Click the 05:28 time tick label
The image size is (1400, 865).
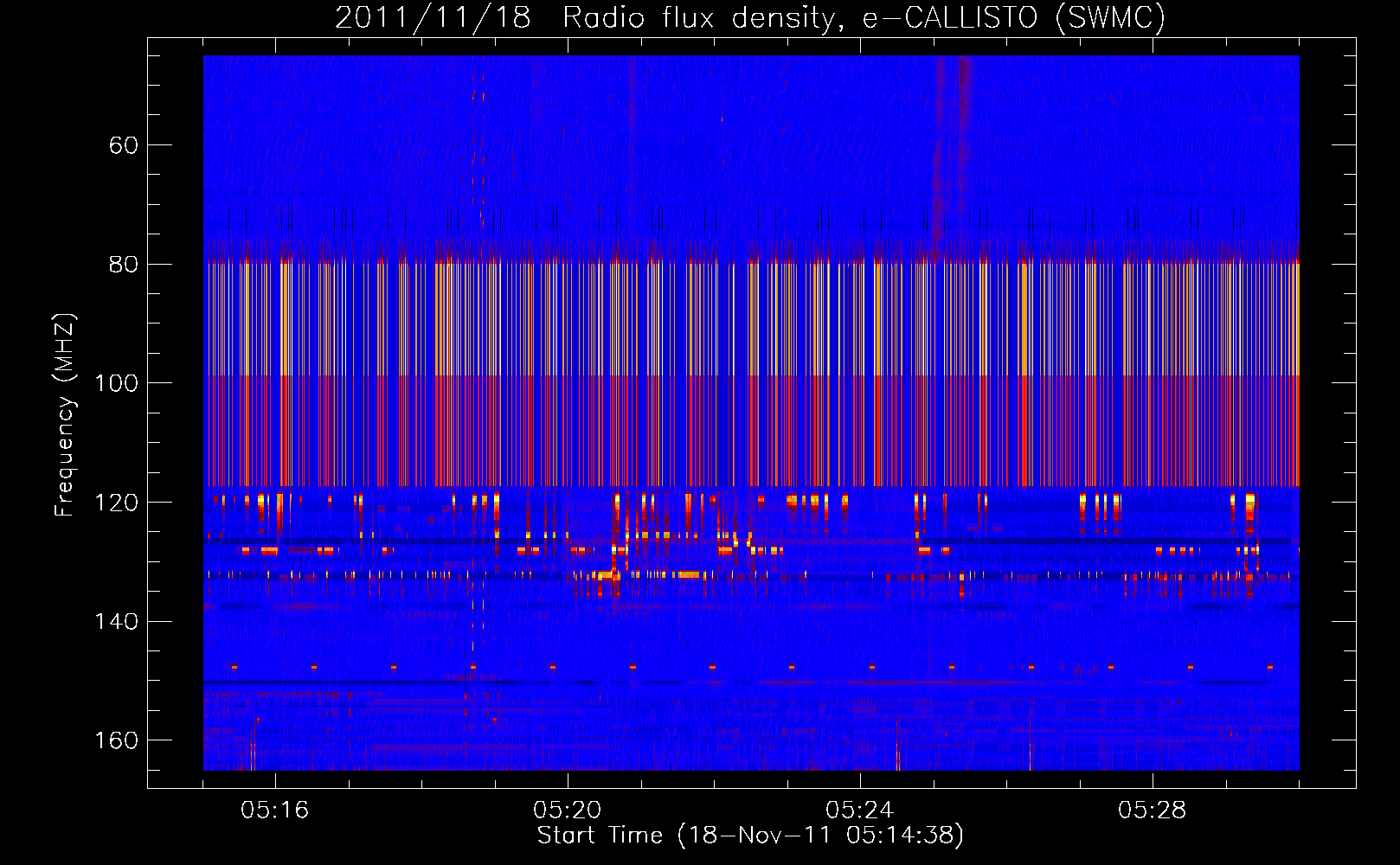click(1153, 811)
